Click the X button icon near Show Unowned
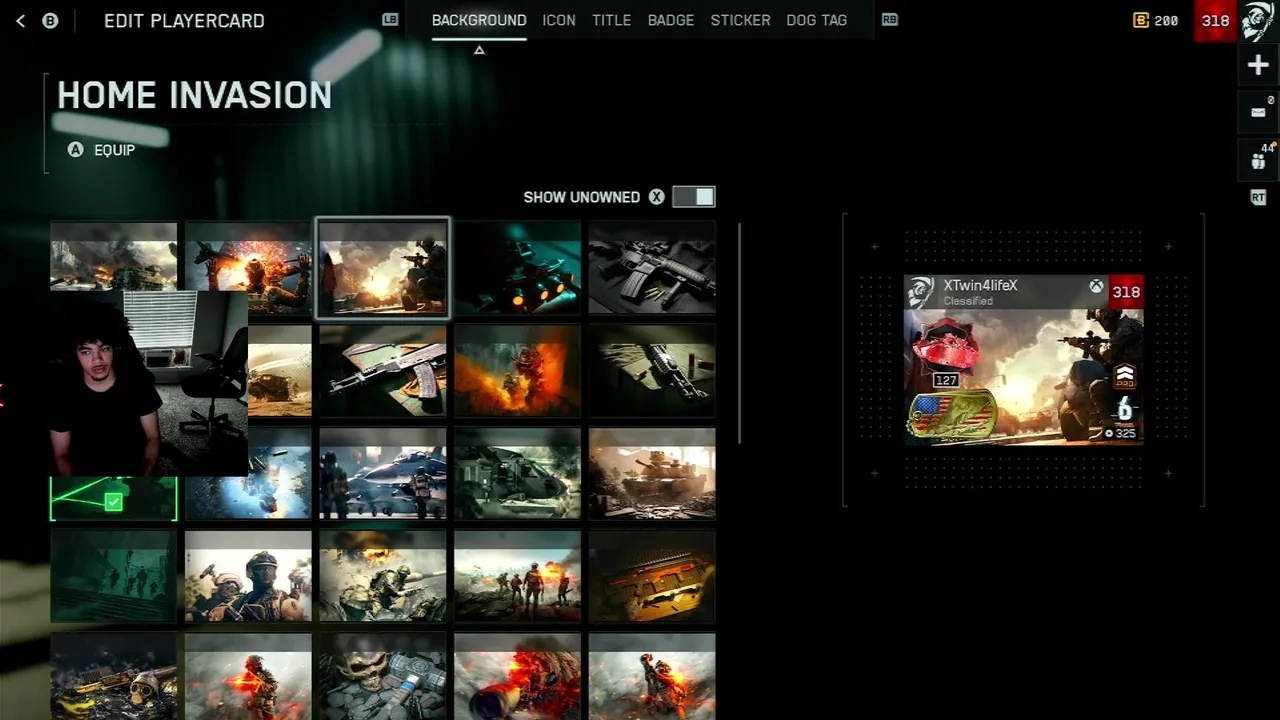The height and width of the screenshot is (720, 1280). point(656,197)
